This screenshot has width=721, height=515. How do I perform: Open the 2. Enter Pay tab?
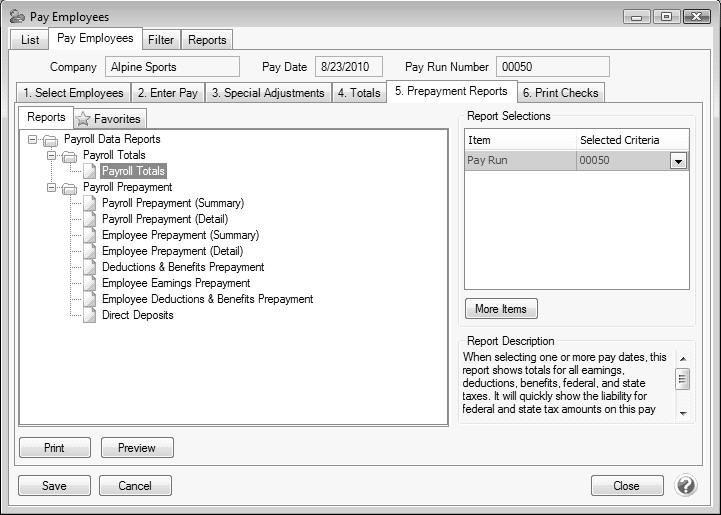click(167, 93)
